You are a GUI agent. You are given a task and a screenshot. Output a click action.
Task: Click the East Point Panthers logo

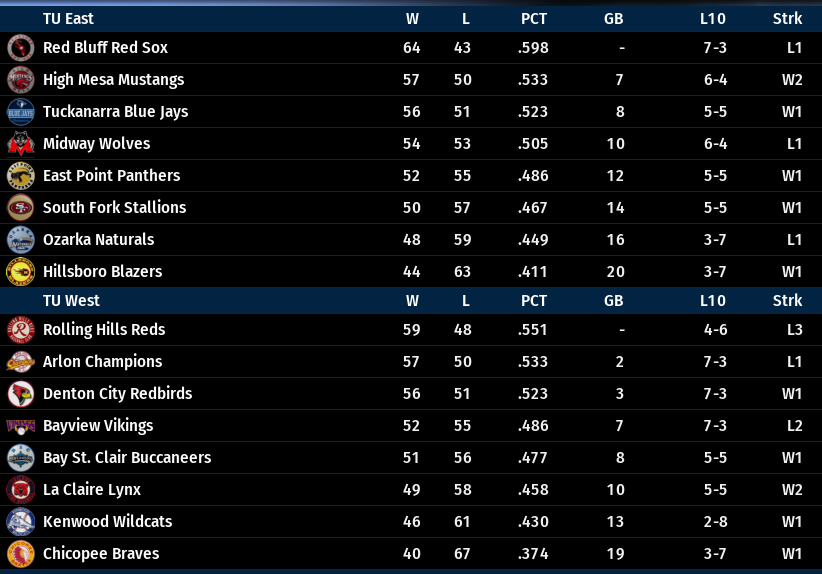click(x=20, y=176)
